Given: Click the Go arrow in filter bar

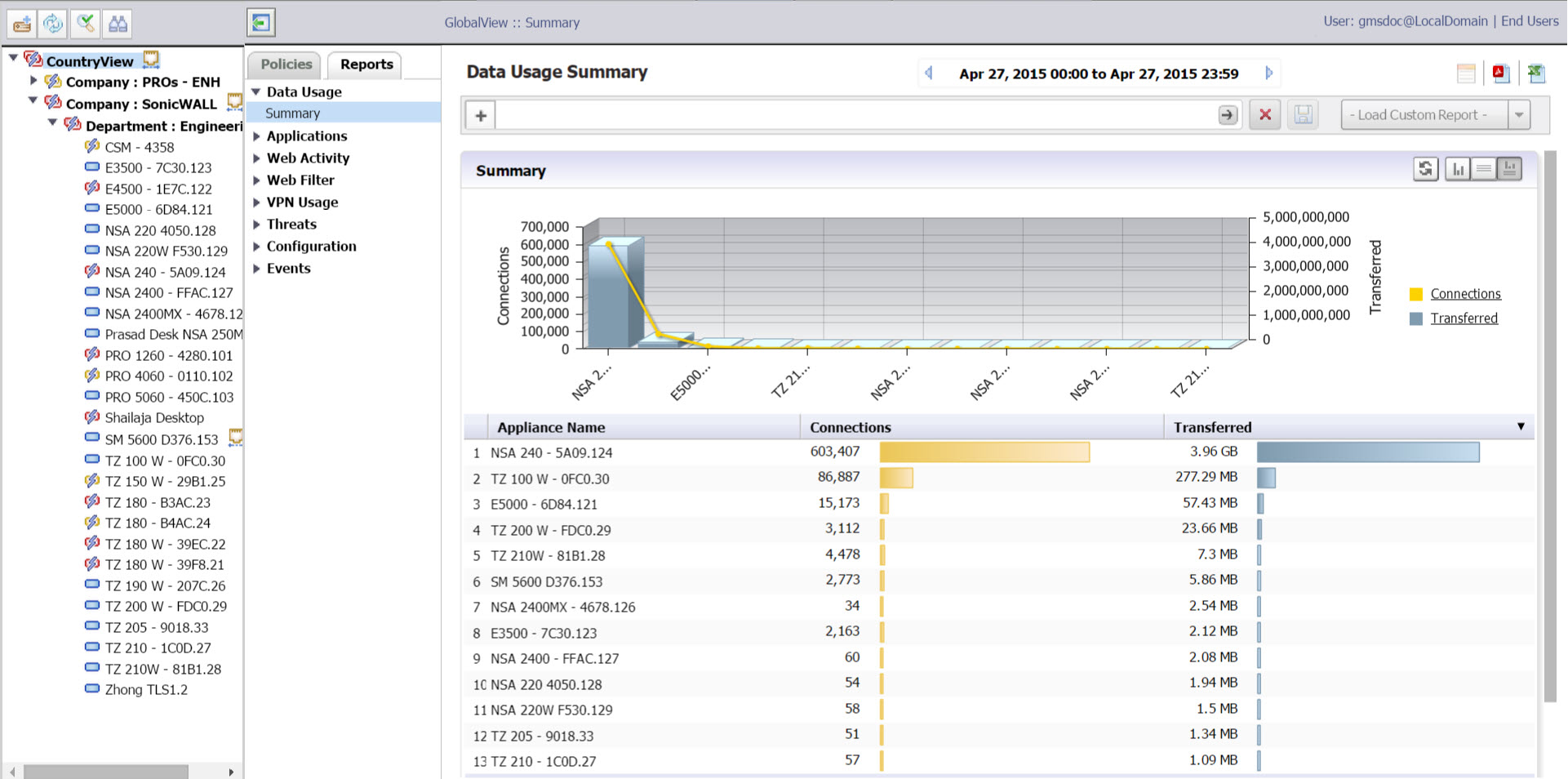Looking at the screenshot, I should click(1228, 115).
